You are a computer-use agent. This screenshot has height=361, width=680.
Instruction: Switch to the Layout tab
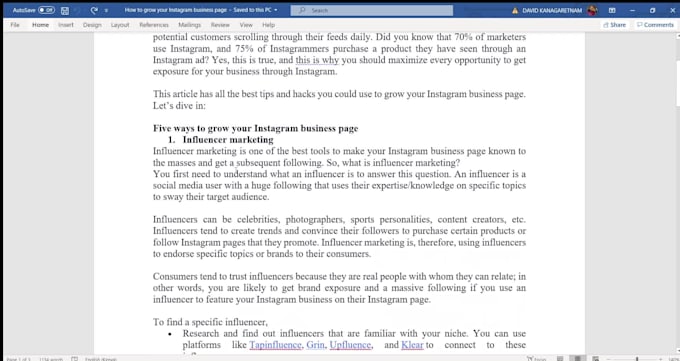[x=120, y=25]
